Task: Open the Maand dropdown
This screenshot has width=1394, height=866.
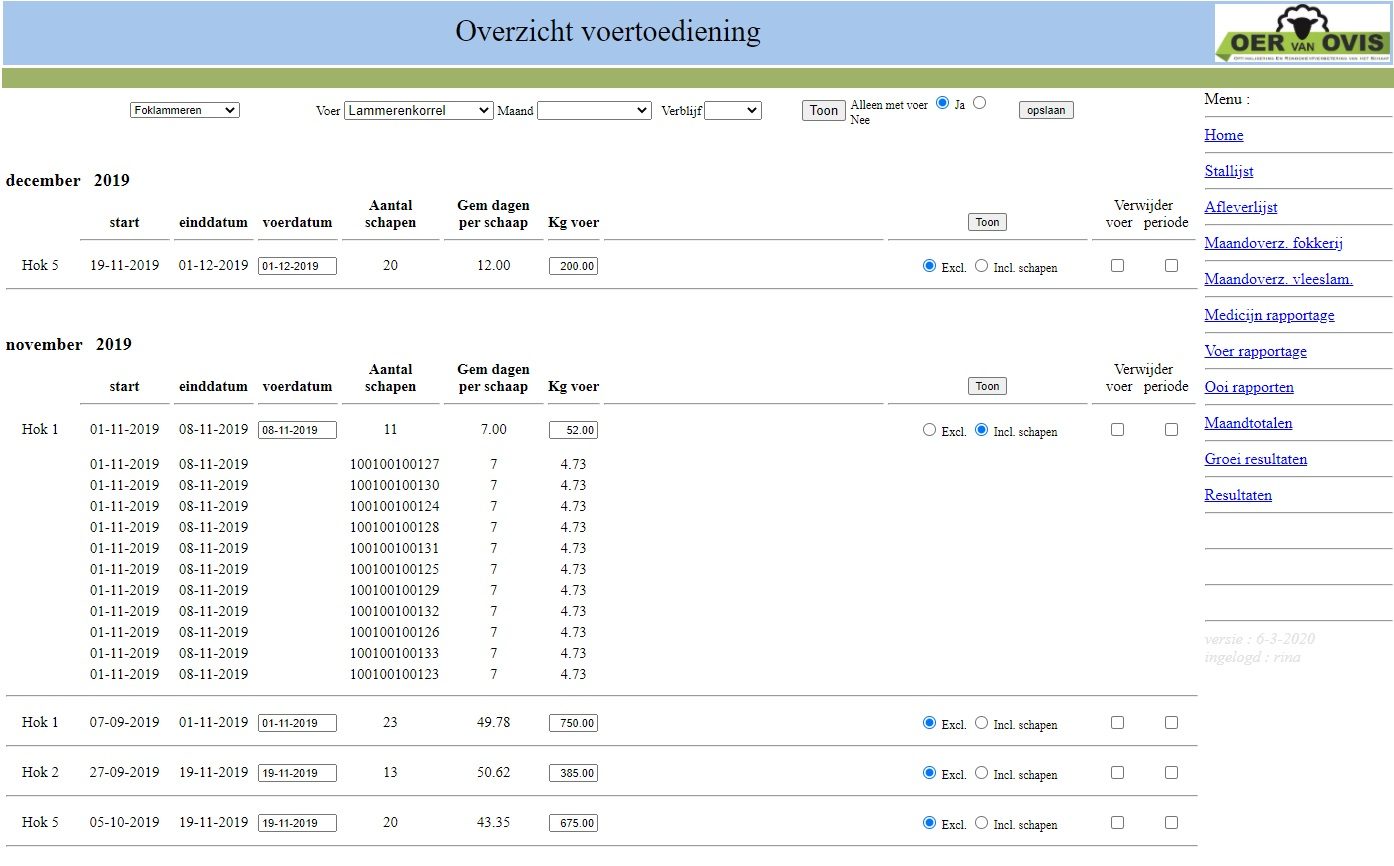Action: [594, 110]
